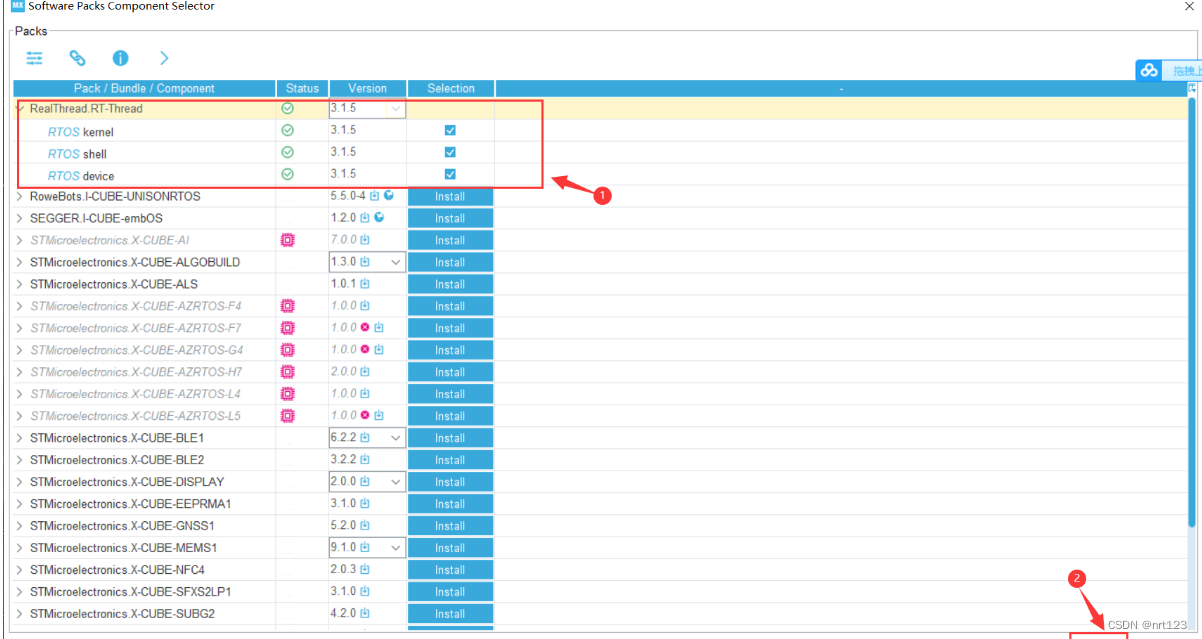
Task: Uncheck the RTOS kernel selection checkbox
Action: 450,130
